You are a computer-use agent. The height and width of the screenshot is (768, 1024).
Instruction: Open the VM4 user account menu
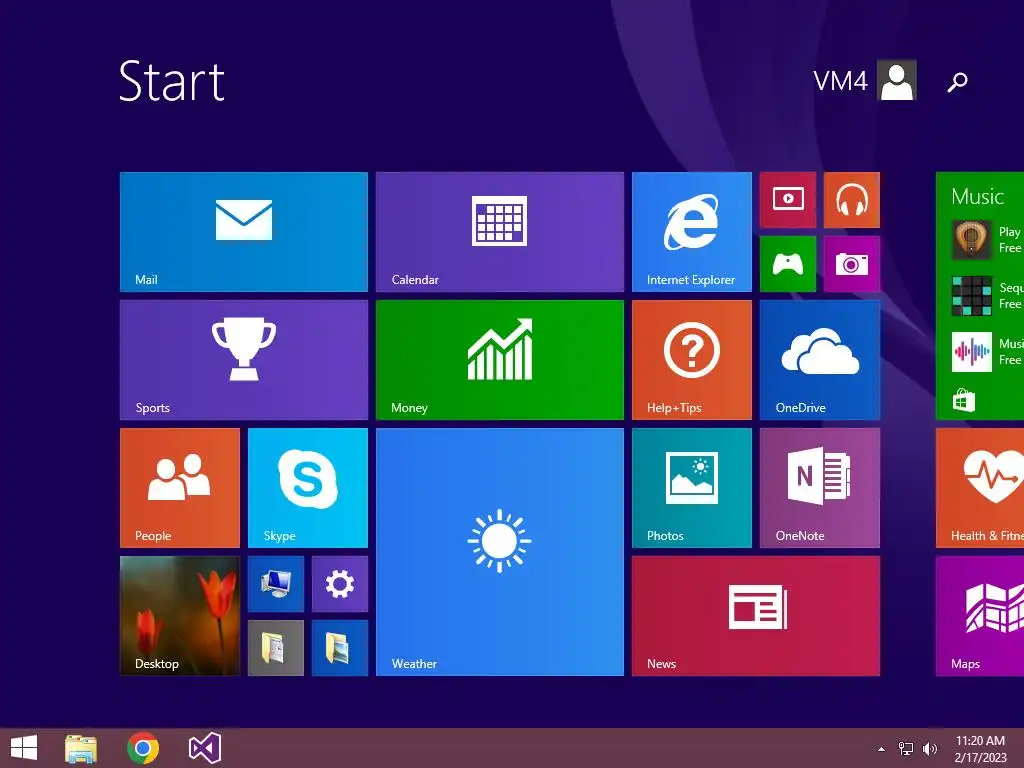865,80
